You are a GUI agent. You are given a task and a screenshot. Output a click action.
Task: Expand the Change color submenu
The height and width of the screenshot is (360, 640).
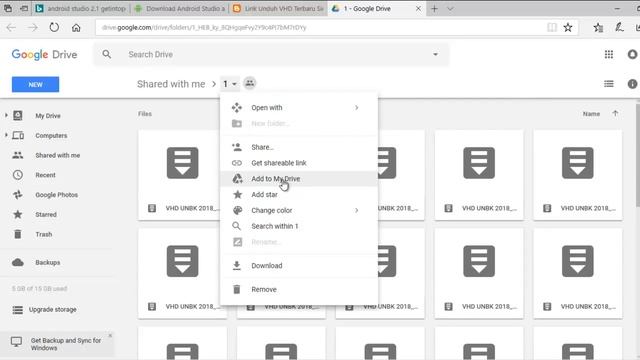click(356, 210)
